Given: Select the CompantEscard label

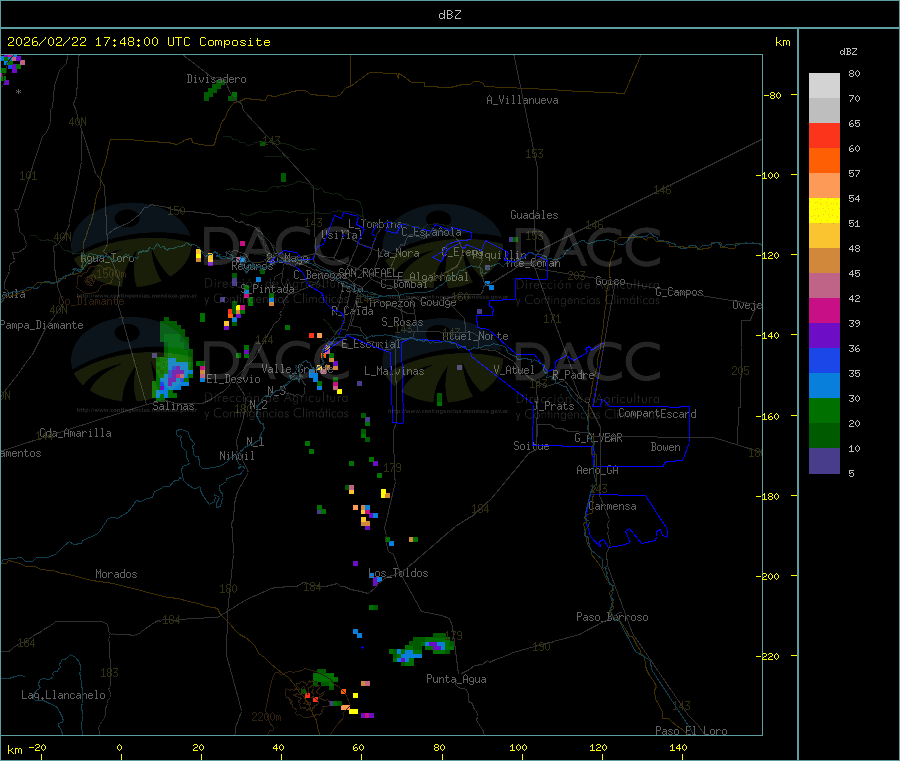Looking at the screenshot, I should click(x=658, y=414).
